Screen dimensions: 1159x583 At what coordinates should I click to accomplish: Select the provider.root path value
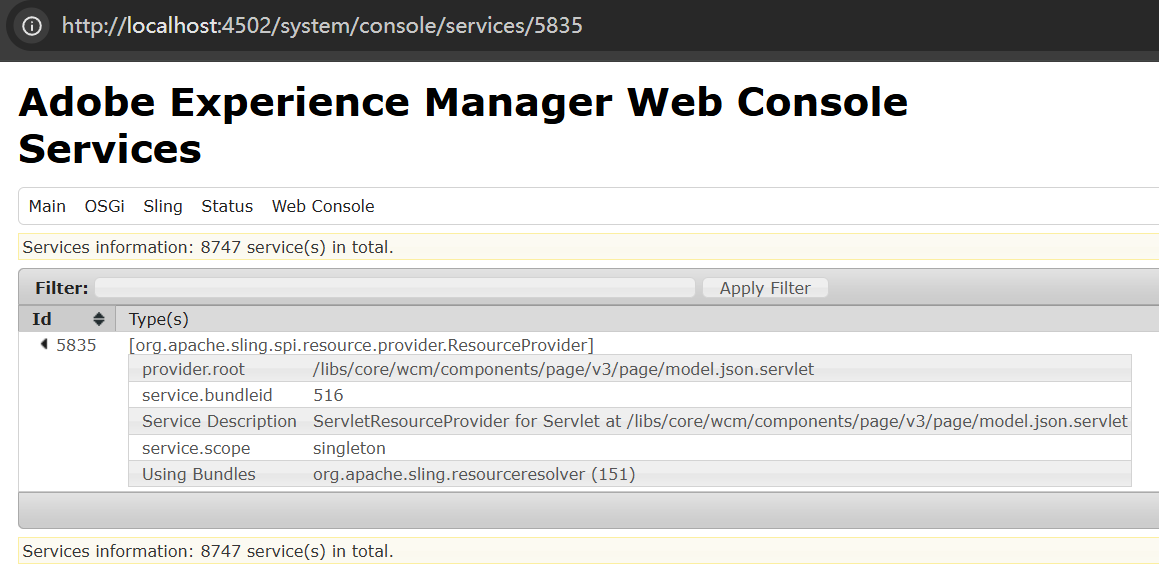coord(563,369)
